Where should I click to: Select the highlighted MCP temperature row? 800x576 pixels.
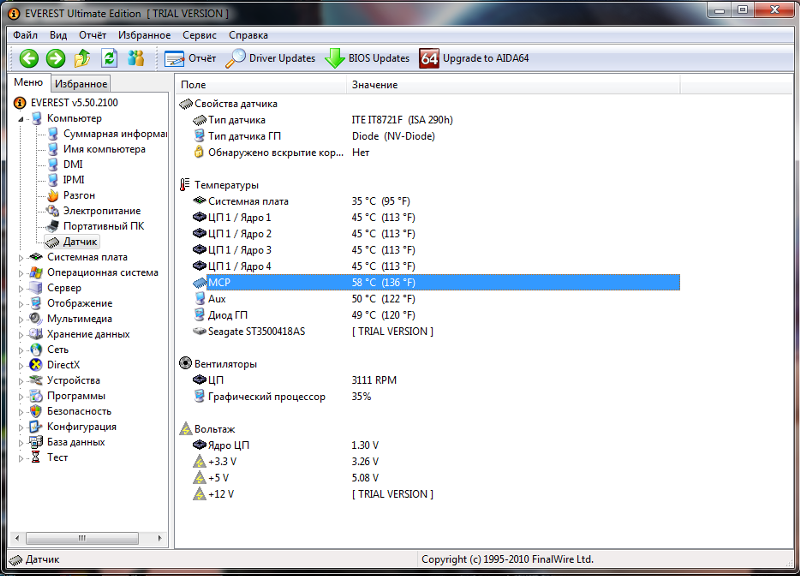pyautogui.click(x=436, y=282)
